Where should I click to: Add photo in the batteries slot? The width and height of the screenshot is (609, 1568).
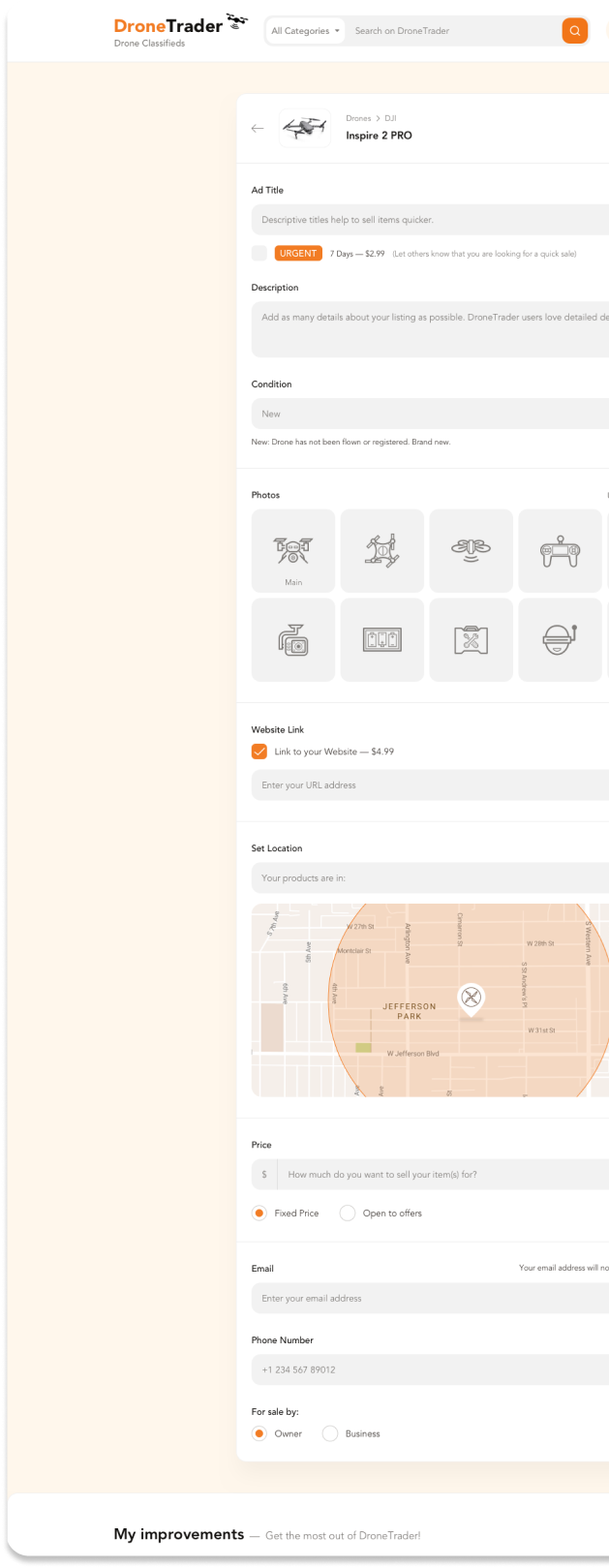pos(382,640)
